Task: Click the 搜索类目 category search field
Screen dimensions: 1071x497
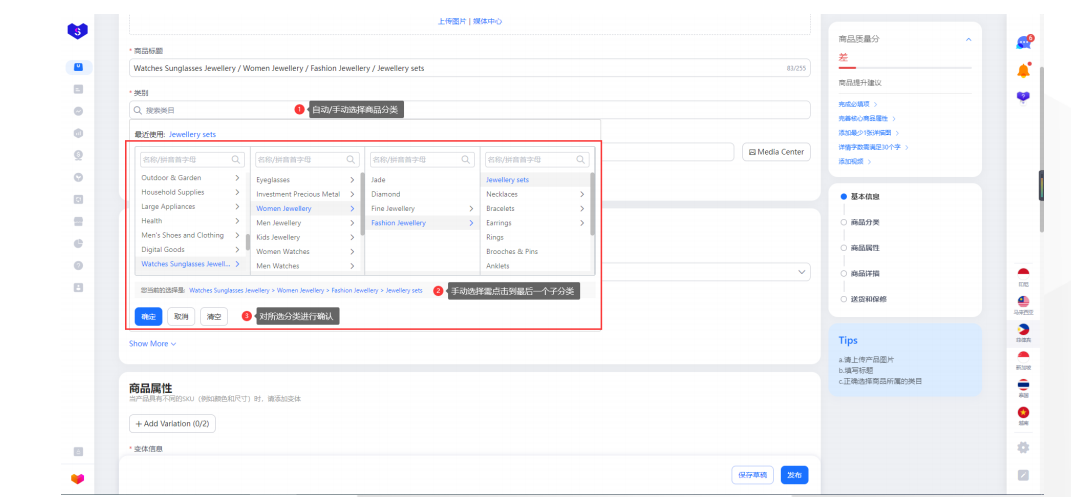Action: click(x=210, y=110)
